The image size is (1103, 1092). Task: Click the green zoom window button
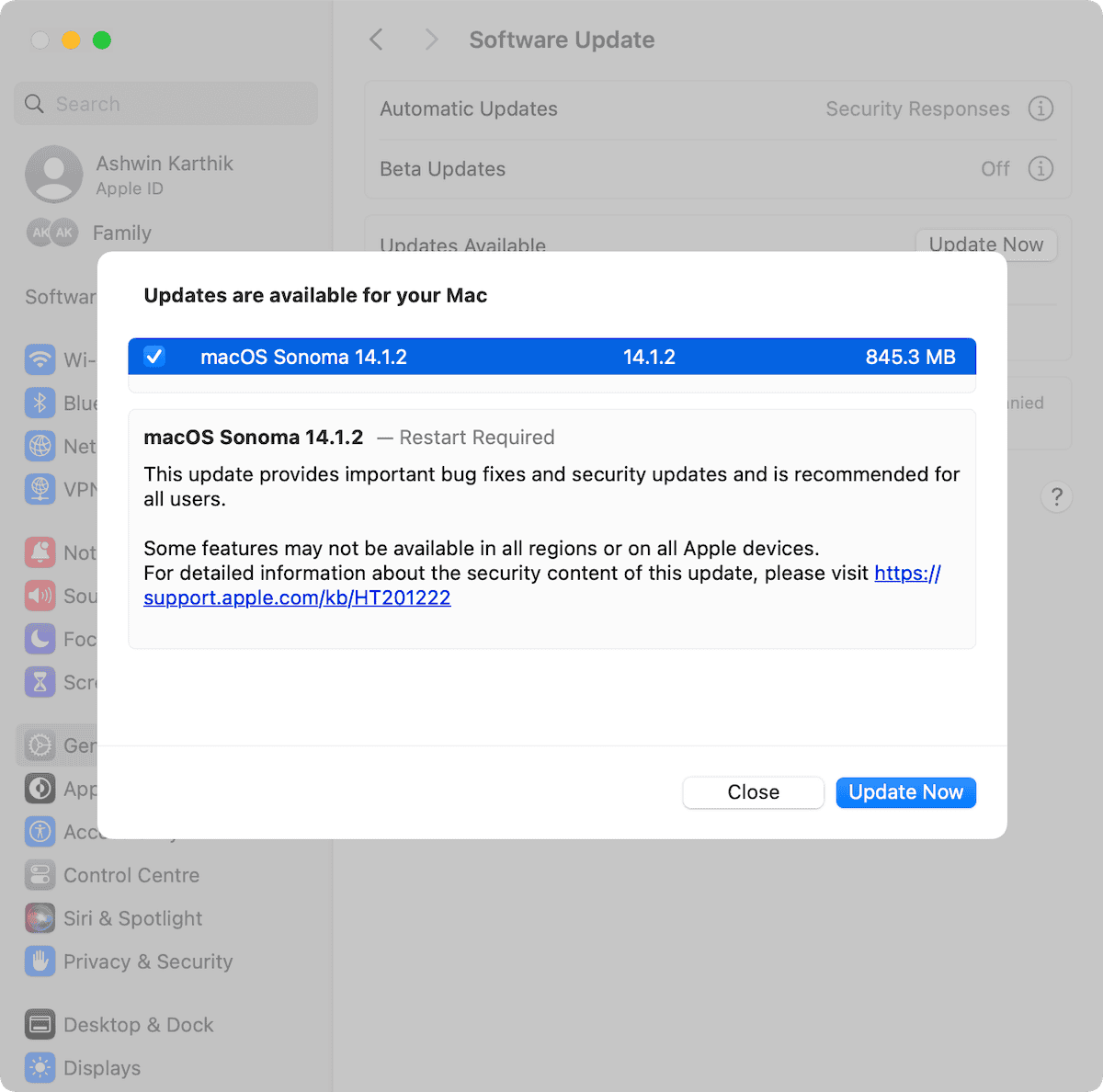click(102, 40)
